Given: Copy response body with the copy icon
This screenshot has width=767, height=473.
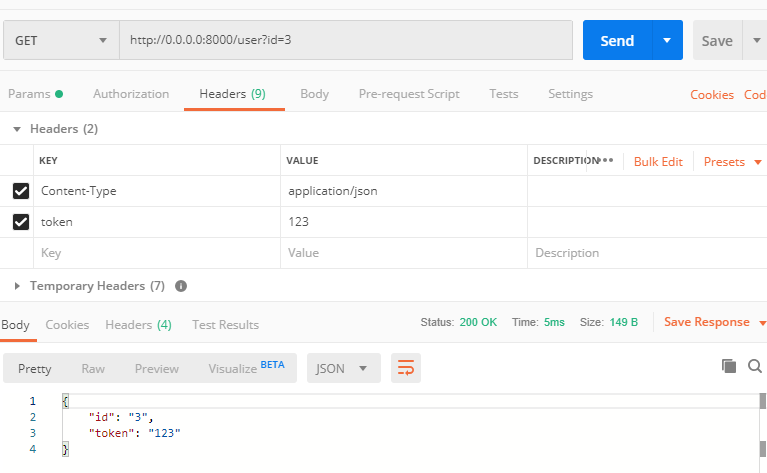Looking at the screenshot, I should (729, 366).
